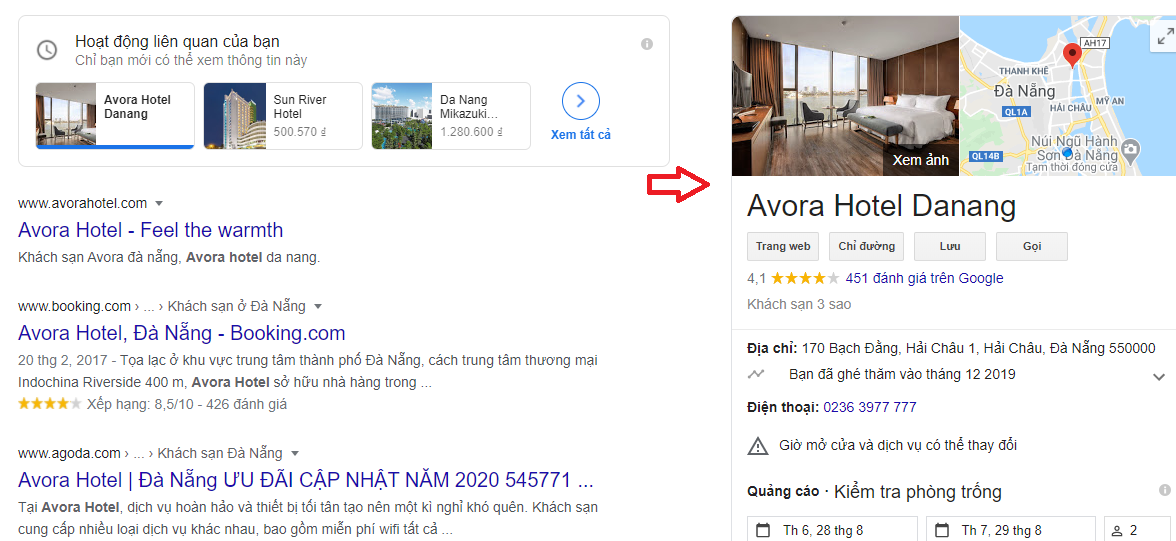The height and width of the screenshot is (541, 1176).
Task: Click the warning triangle about opening hours
Action: pos(758,445)
